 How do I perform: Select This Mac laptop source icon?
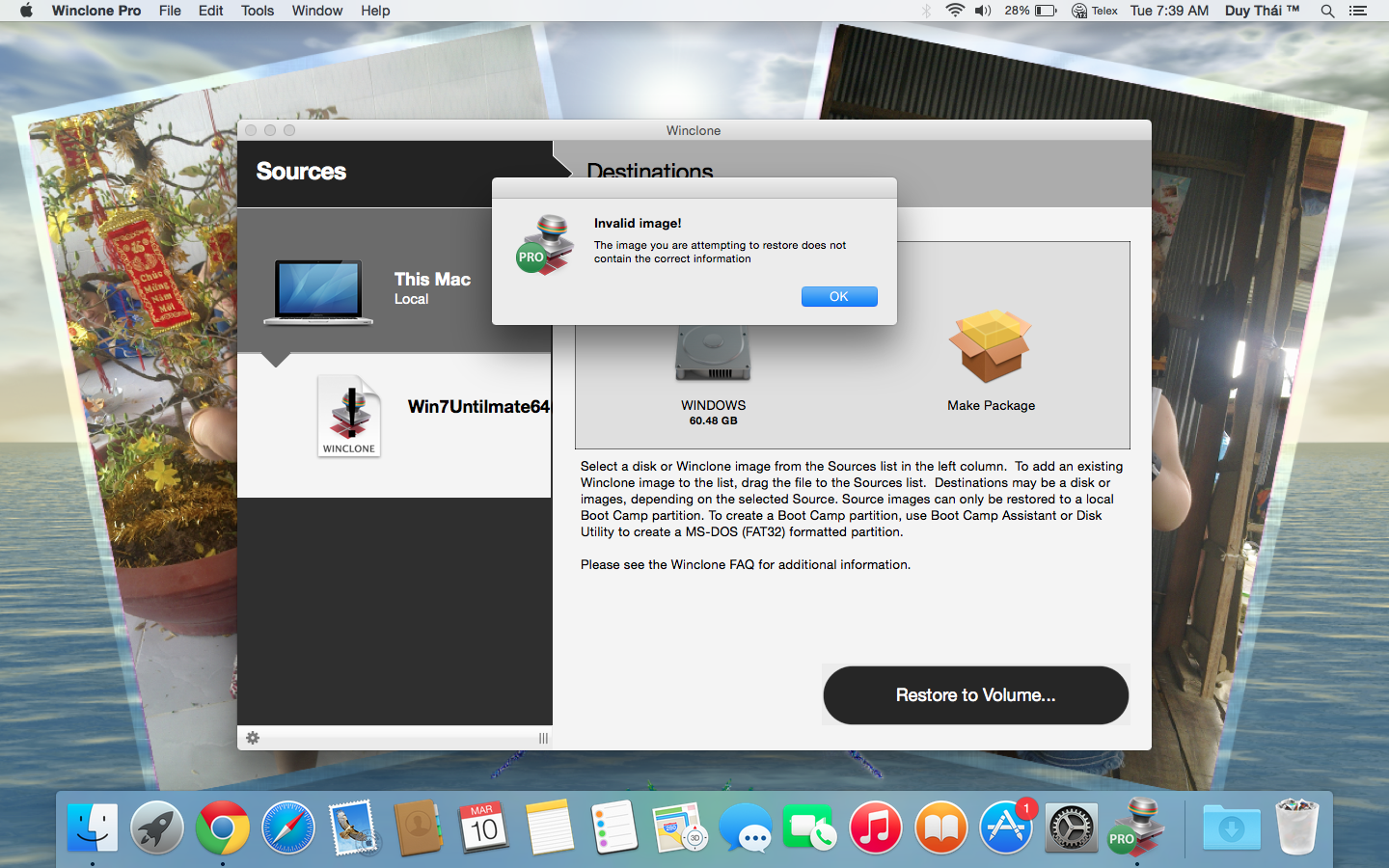click(x=318, y=292)
